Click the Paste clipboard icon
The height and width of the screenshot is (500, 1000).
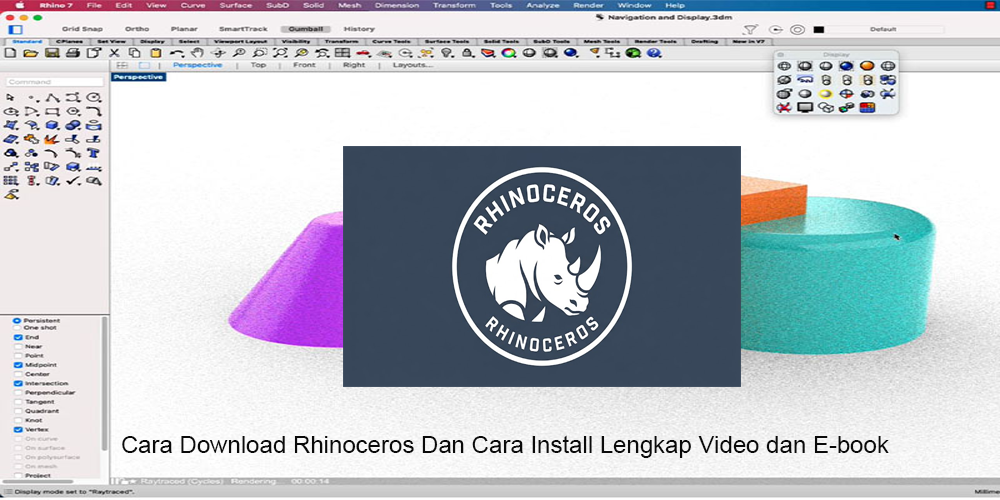pyautogui.click(x=156, y=53)
